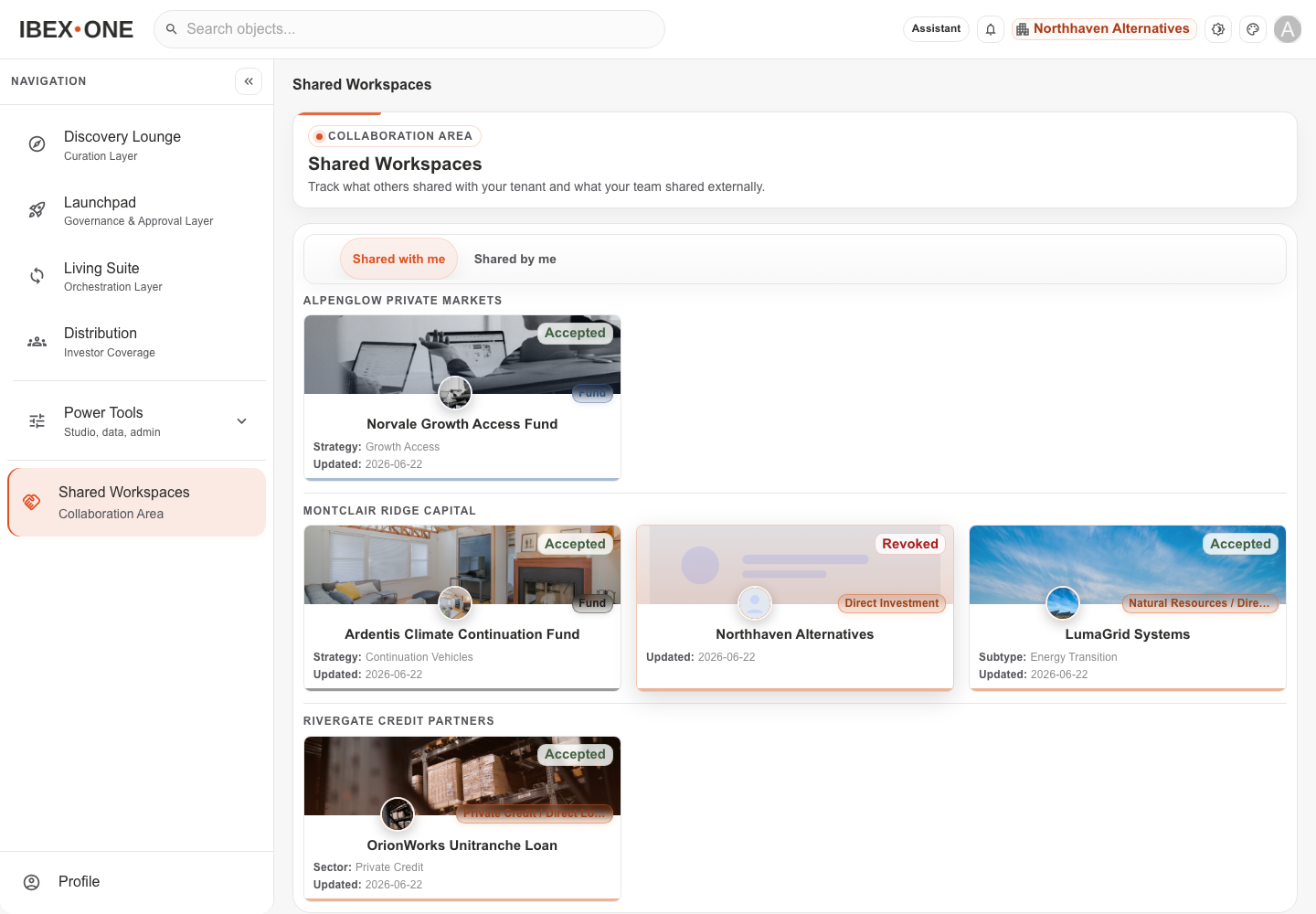Go to Distribution investor coverage
Image resolution: width=1316 pixels, height=914 pixels.
coord(137,342)
